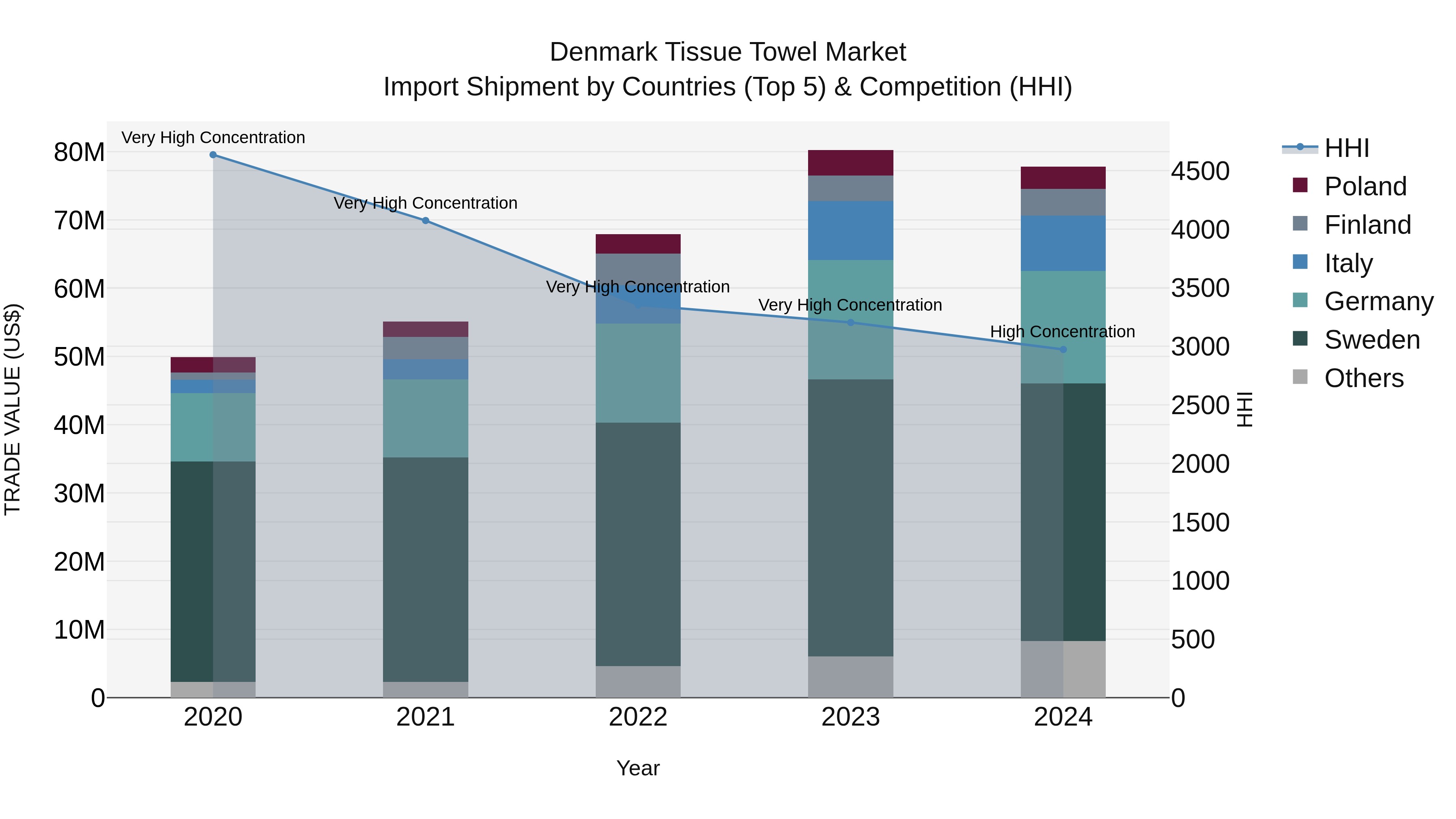Click the Poland dark red legend swatch

(1300, 185)
